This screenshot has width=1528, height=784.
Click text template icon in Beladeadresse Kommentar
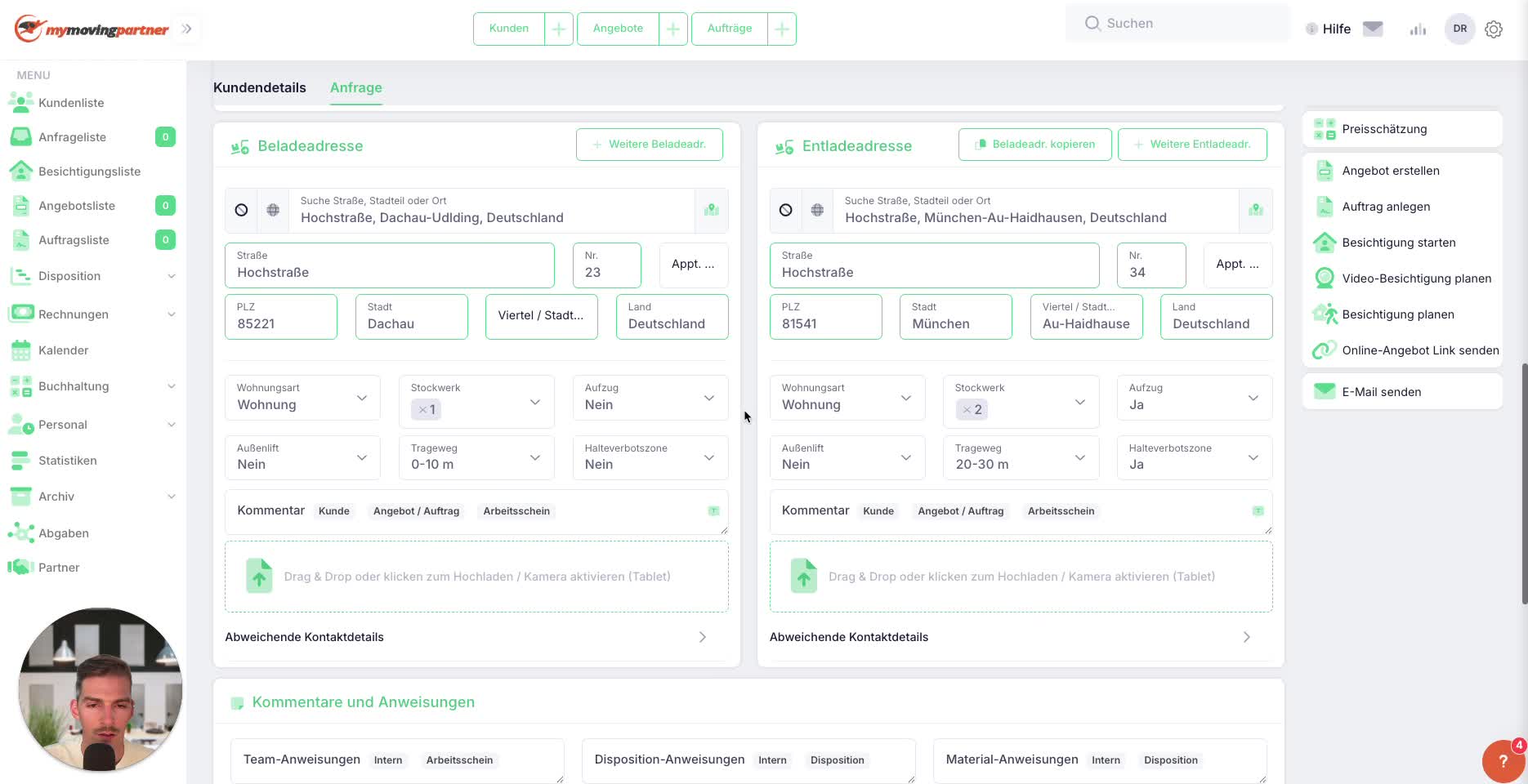click(713, 511)
